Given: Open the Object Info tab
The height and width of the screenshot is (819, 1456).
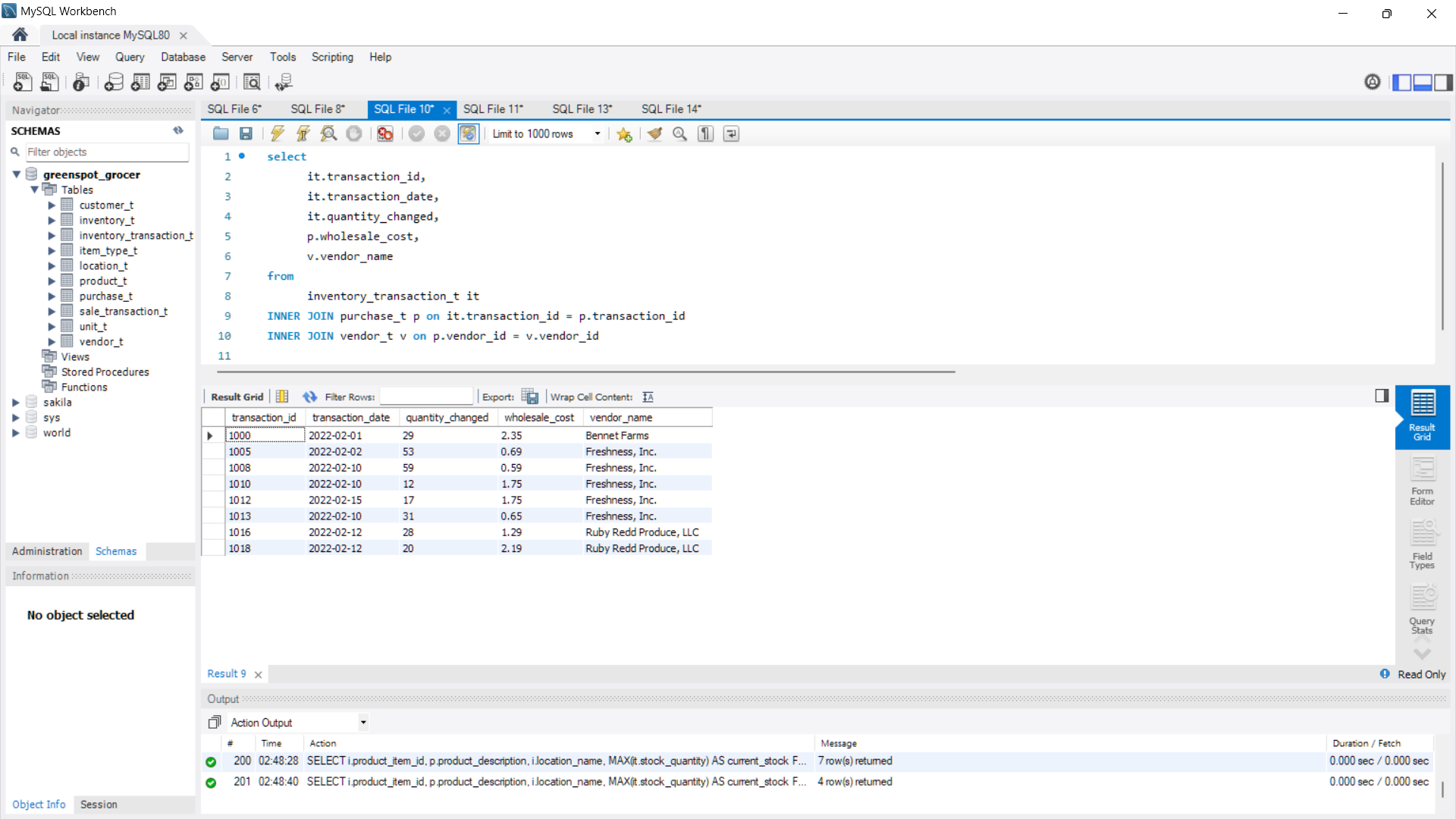Looking at the screenshot, I should 39,805.
